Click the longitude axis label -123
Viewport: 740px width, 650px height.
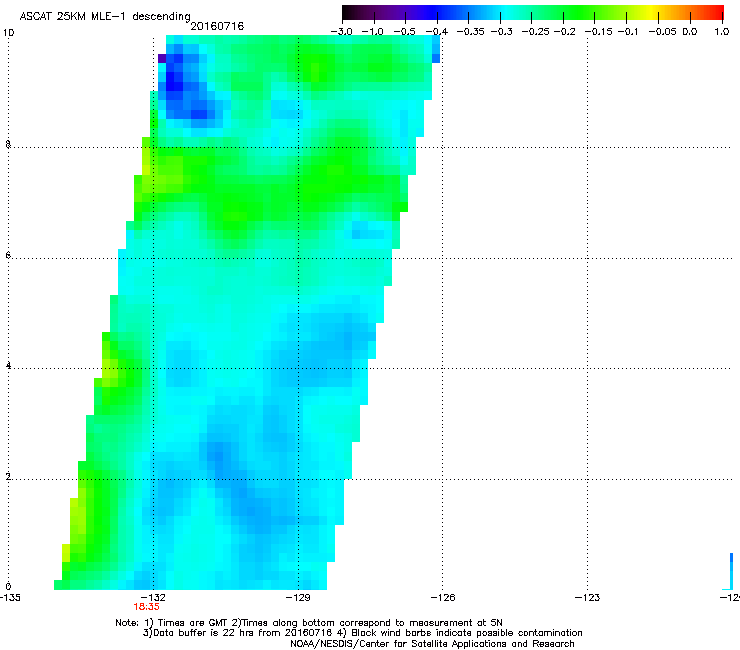coord(587,598)
